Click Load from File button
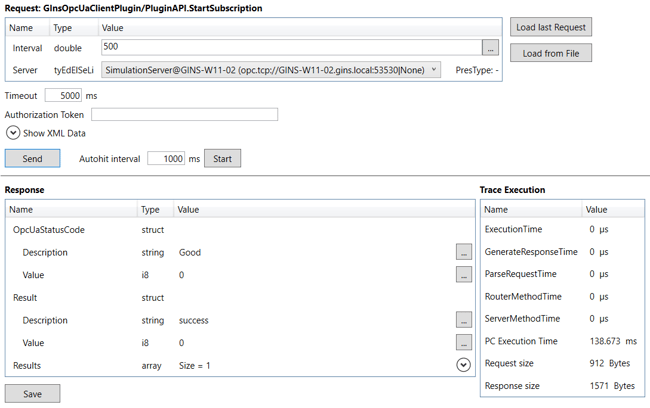Image resolution: width=650 pixels, height=408 pixels. pos(550,53)
